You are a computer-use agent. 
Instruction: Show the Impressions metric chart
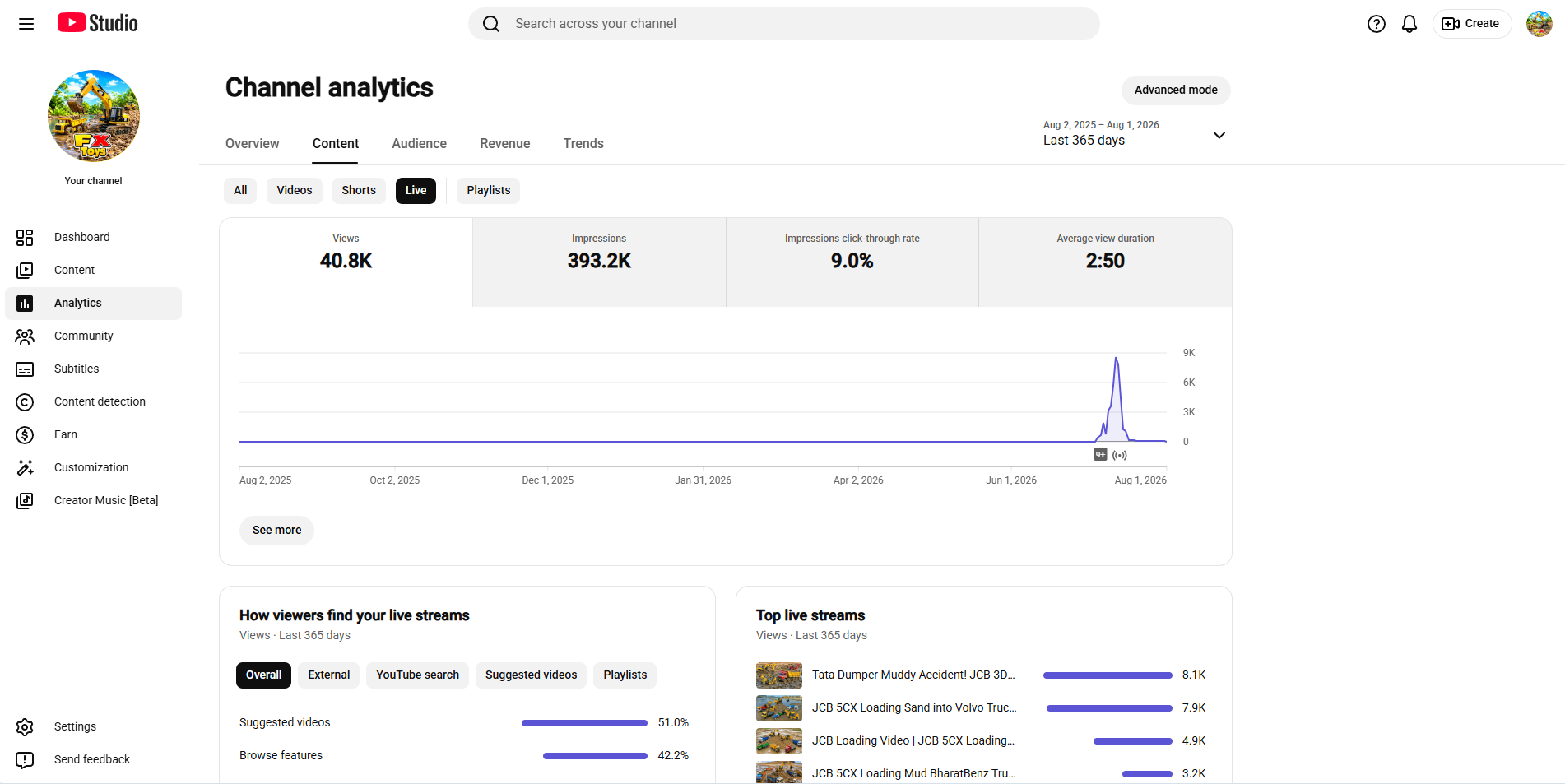pos(599,262)
